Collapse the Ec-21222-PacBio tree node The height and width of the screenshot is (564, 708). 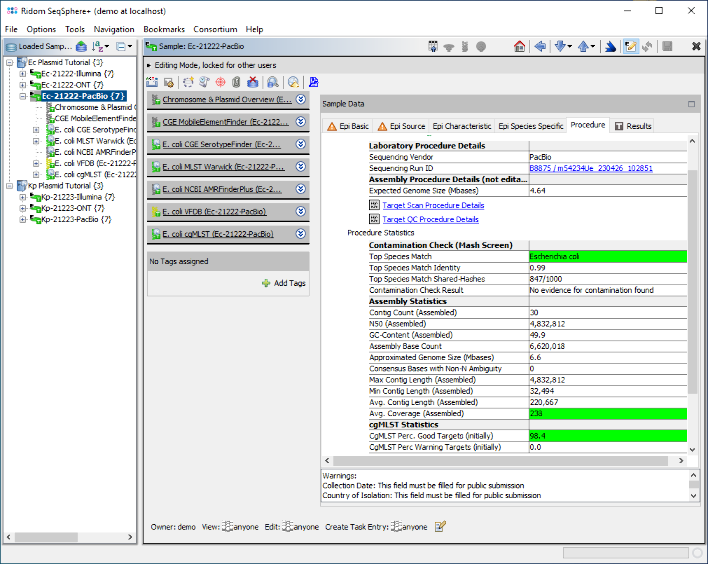click(22, 96)
